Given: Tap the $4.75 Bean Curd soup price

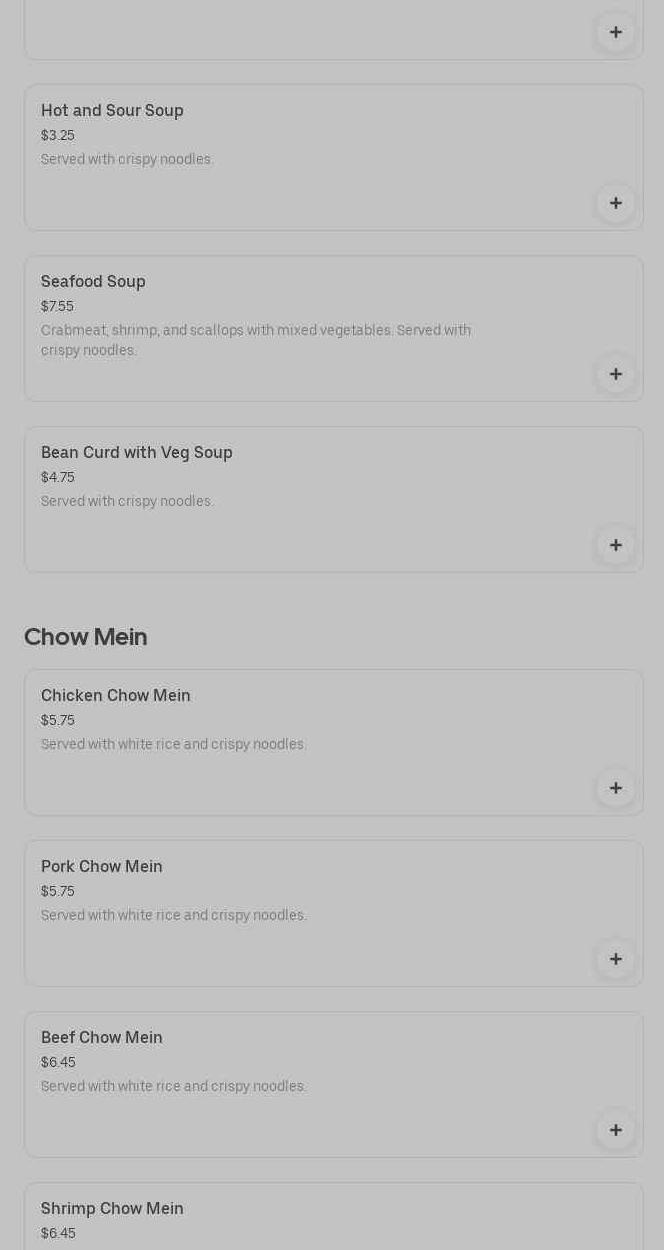Looking at the screenshot, I should 58,477.
